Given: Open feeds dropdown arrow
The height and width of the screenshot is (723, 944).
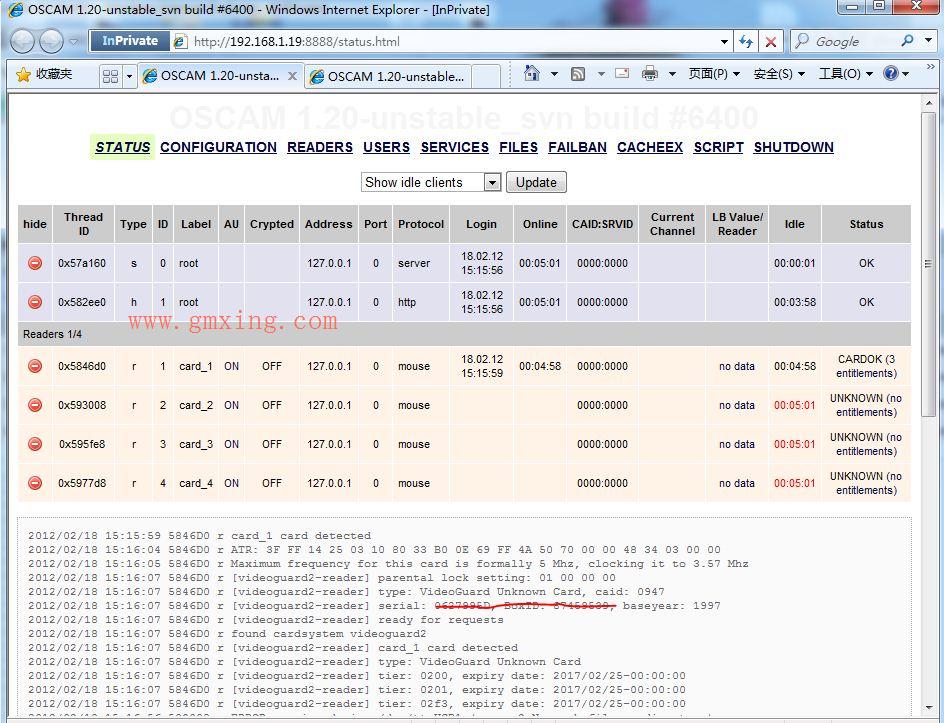Looking at the screenshot, I should coord(601,74).
